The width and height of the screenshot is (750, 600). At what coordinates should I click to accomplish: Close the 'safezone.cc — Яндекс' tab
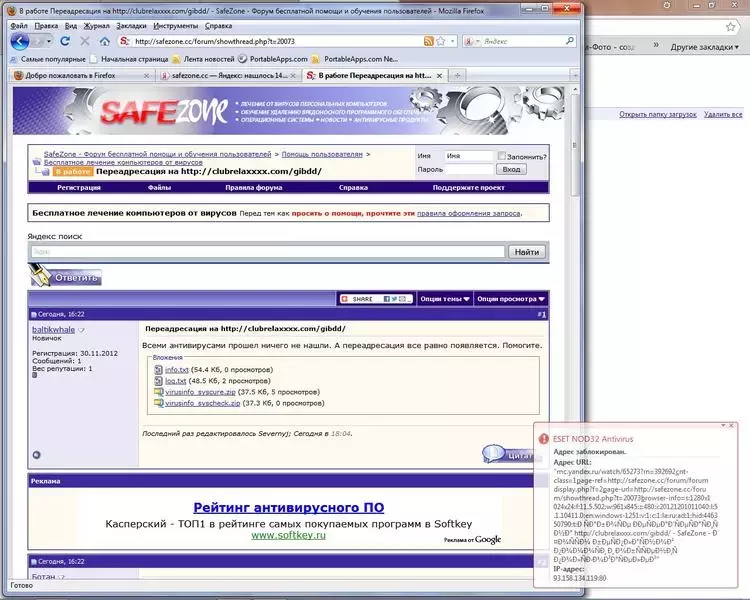pyautogui.click(x=293, y=76)
